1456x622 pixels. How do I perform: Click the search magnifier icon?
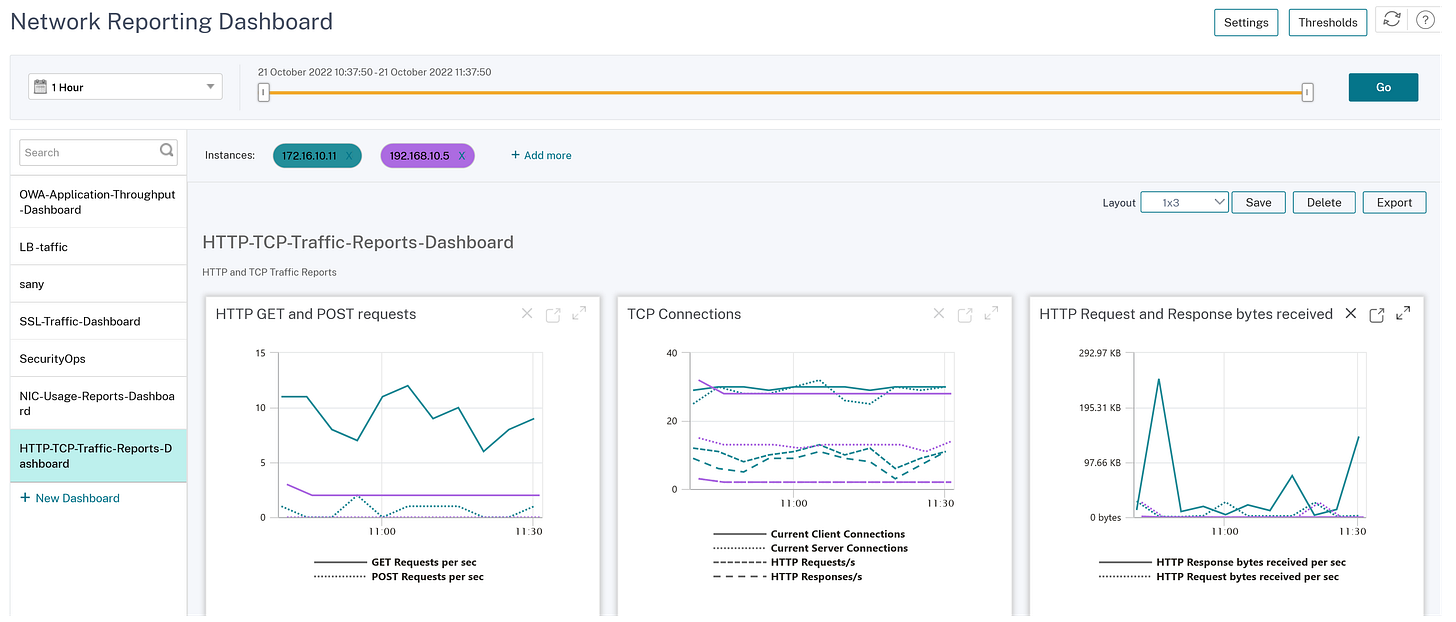tap(167, 151)
